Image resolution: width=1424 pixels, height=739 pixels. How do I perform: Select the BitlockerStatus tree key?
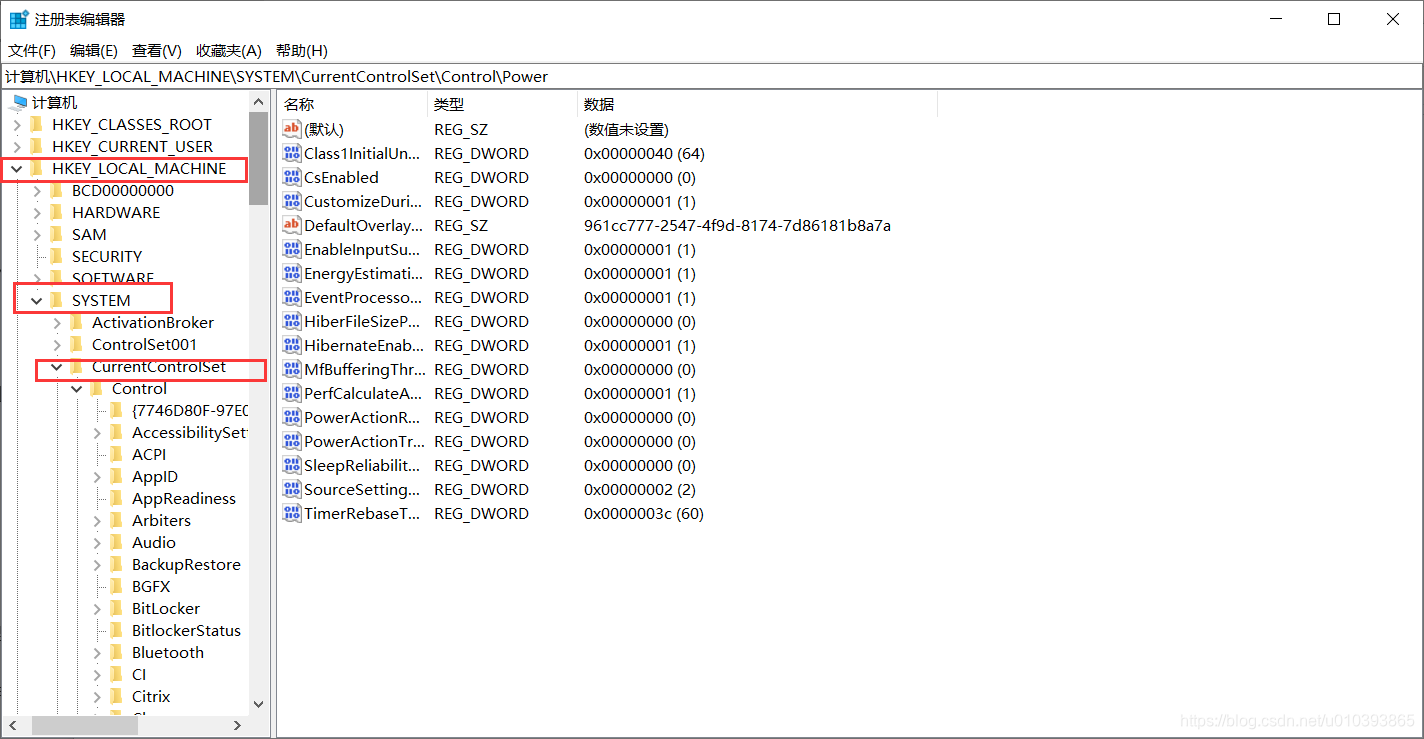click(x=186, y=630)
